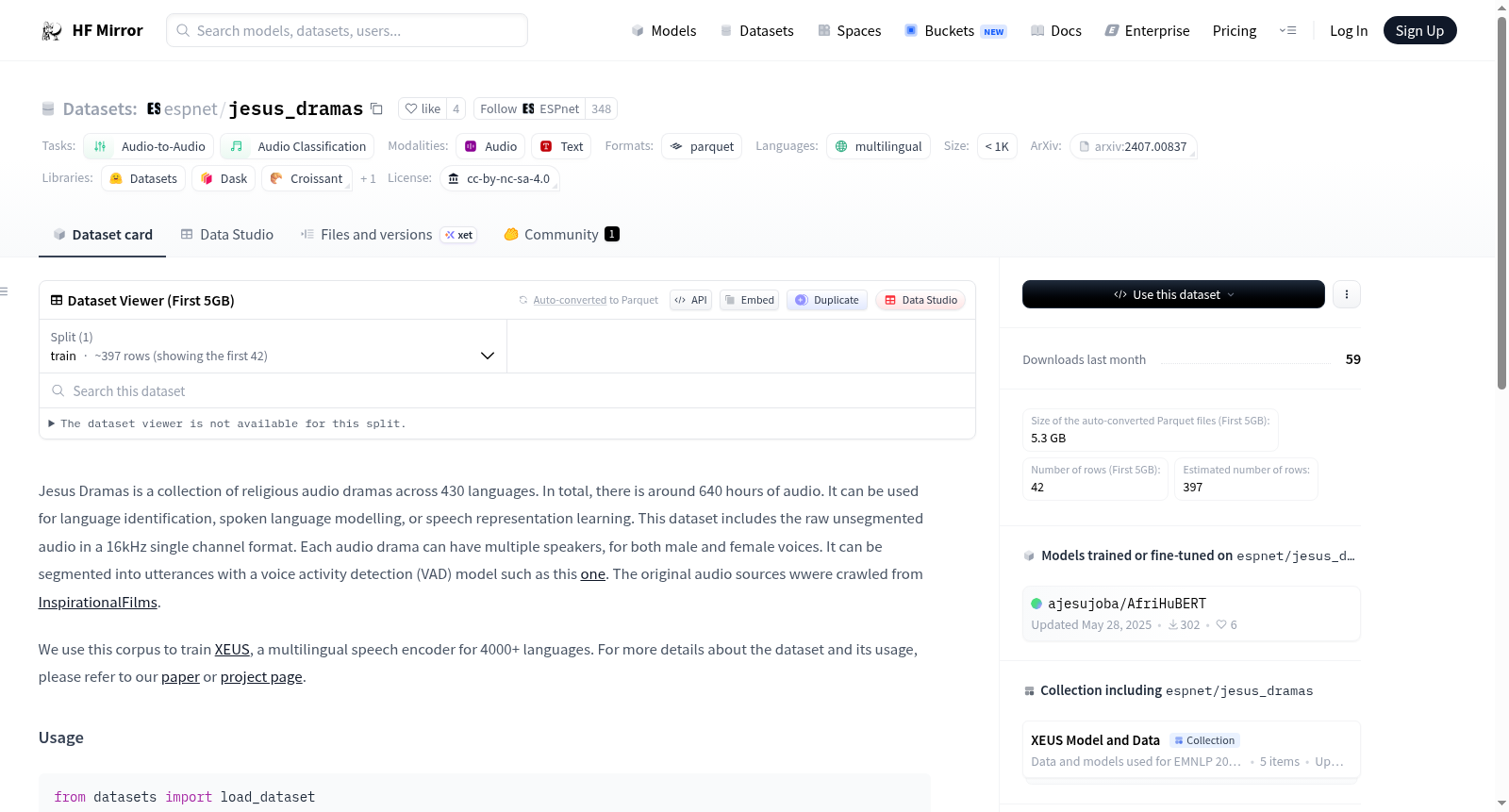Expand the dataset viewer not available message
The height and width of the screenshot is (812, 1509).
coord(227,424)
